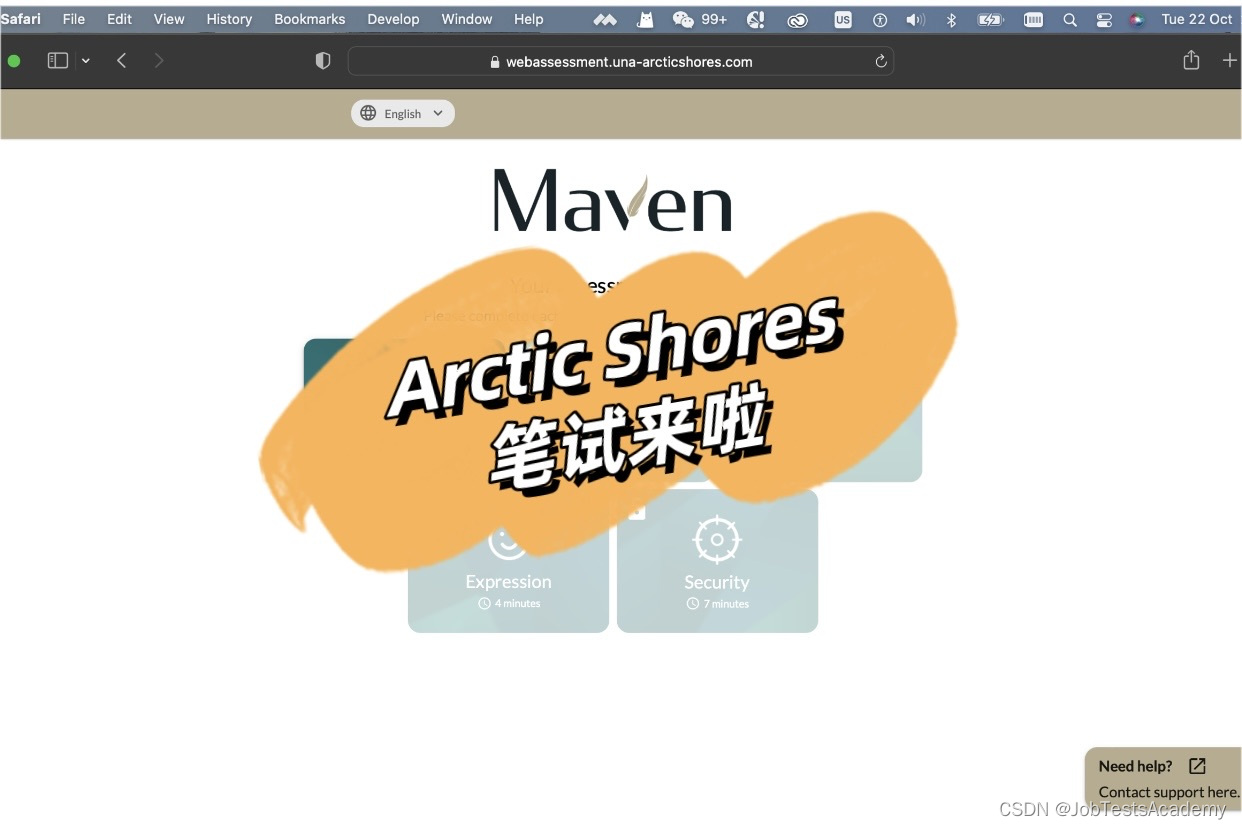Open the Share sheet

pos(1191,60)
